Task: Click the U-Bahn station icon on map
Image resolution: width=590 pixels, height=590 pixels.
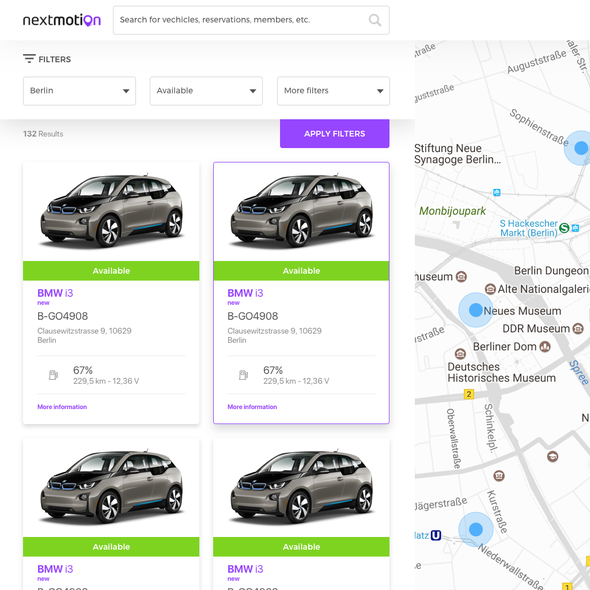Action: tap(436, 535)
